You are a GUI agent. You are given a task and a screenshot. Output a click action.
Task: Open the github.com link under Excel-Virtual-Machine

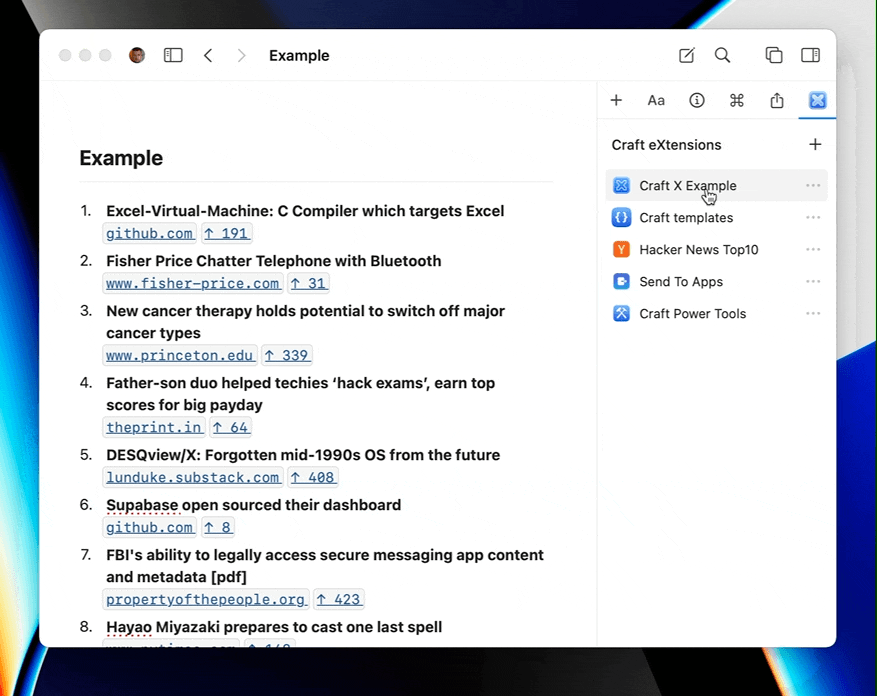click(149, 233)
